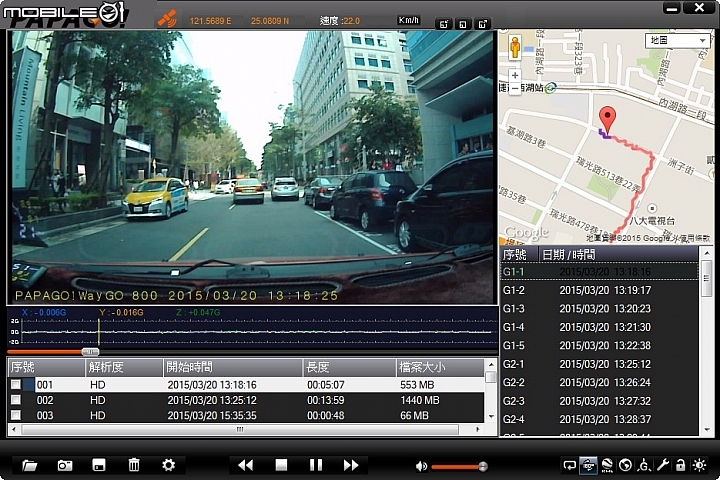Click down arrow of file list scrollbar
Viewport: 720px width, 480px height.
(491, 417)
